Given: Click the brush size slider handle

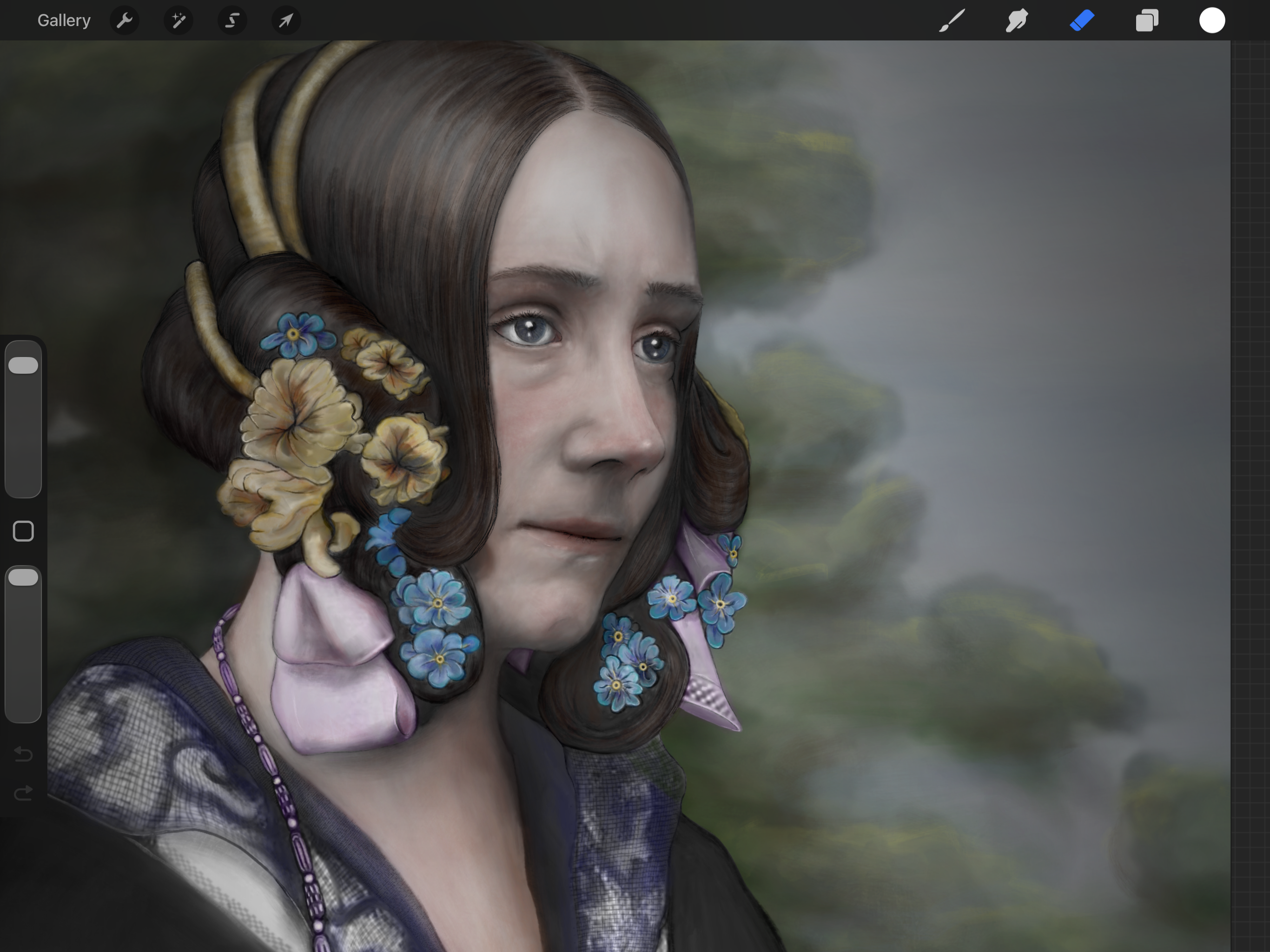Looking at the screenshot, I should click(x=24, y=365).
